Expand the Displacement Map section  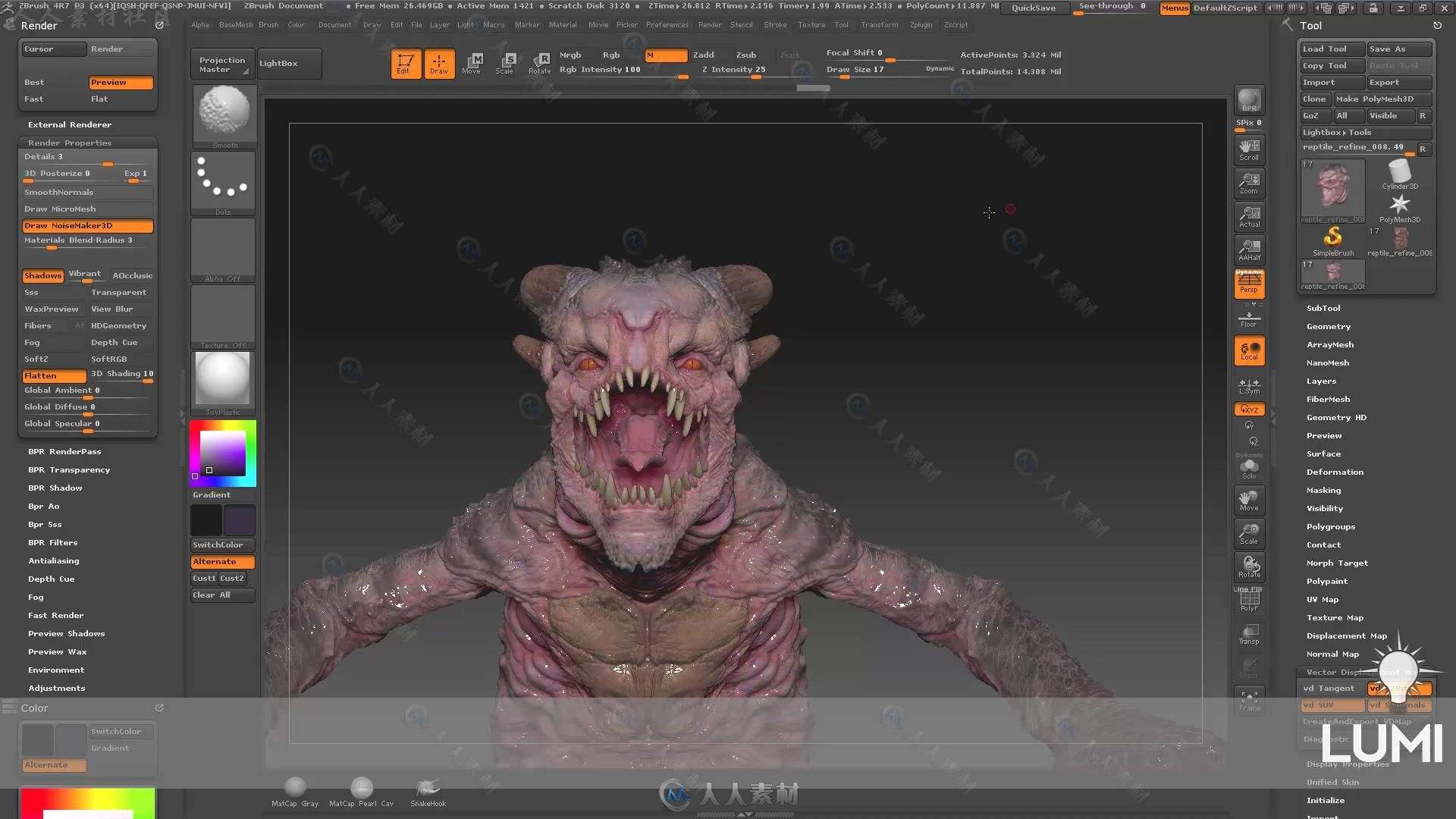pos(1347,636)
